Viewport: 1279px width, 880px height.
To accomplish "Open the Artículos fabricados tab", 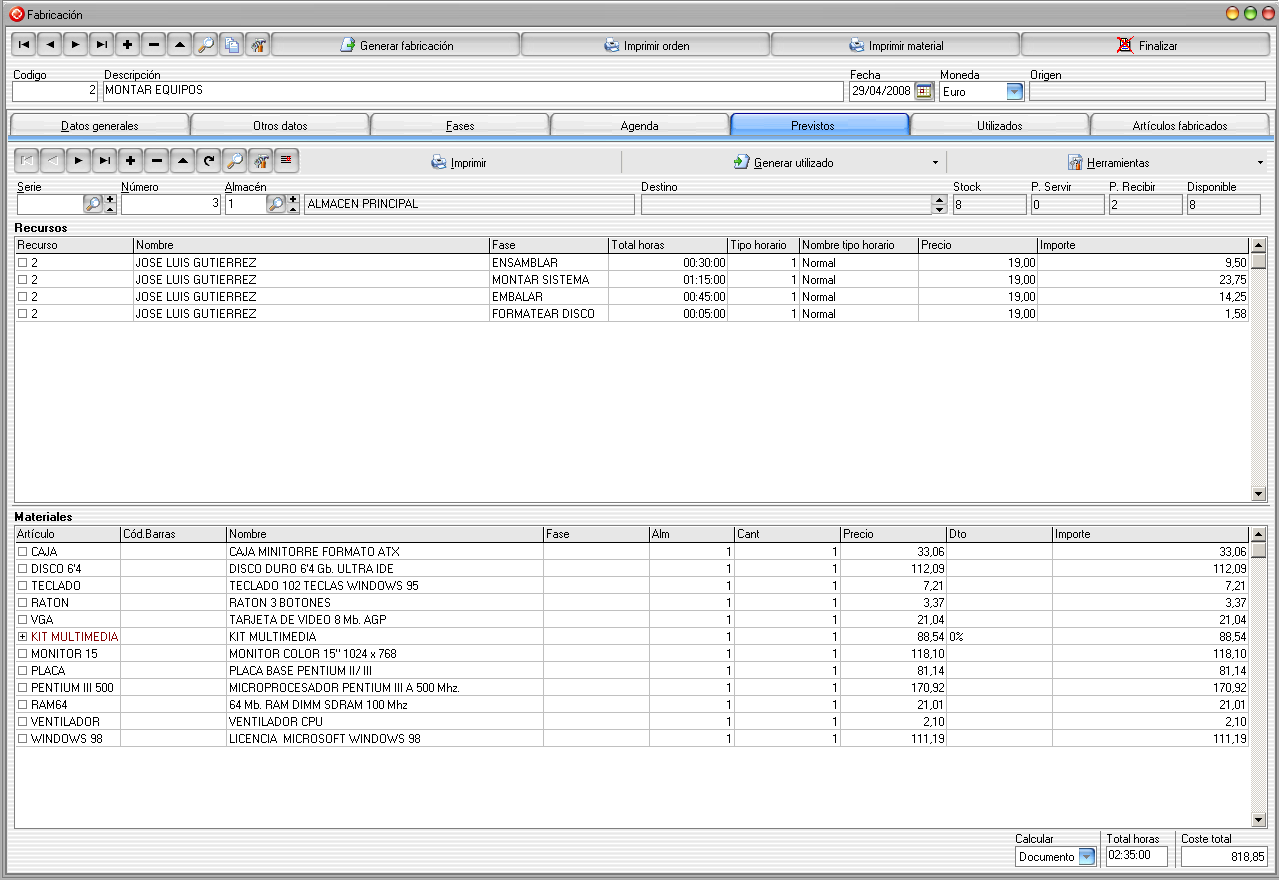I will point(1179,125).
